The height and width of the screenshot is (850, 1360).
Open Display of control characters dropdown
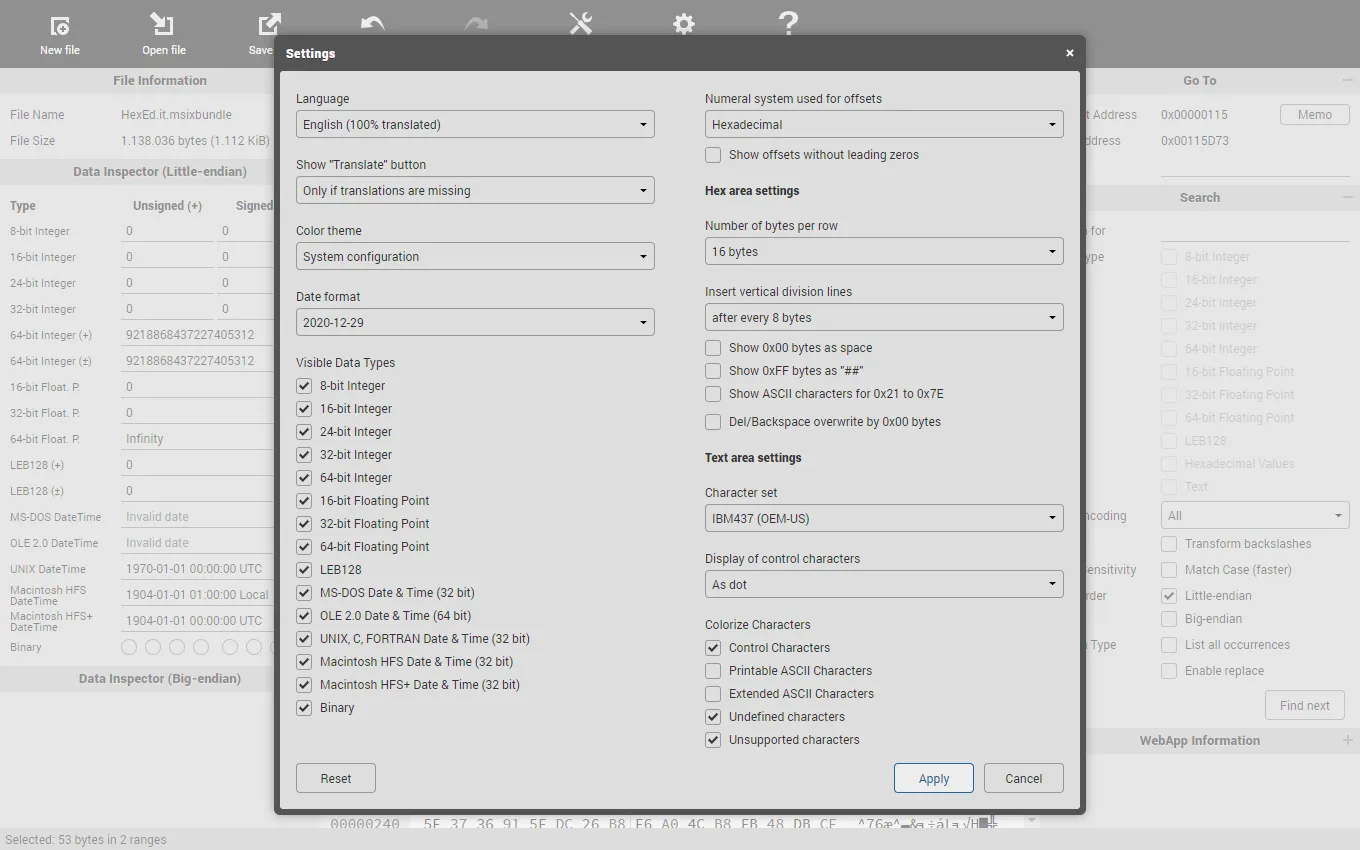[x=884, y=584]
